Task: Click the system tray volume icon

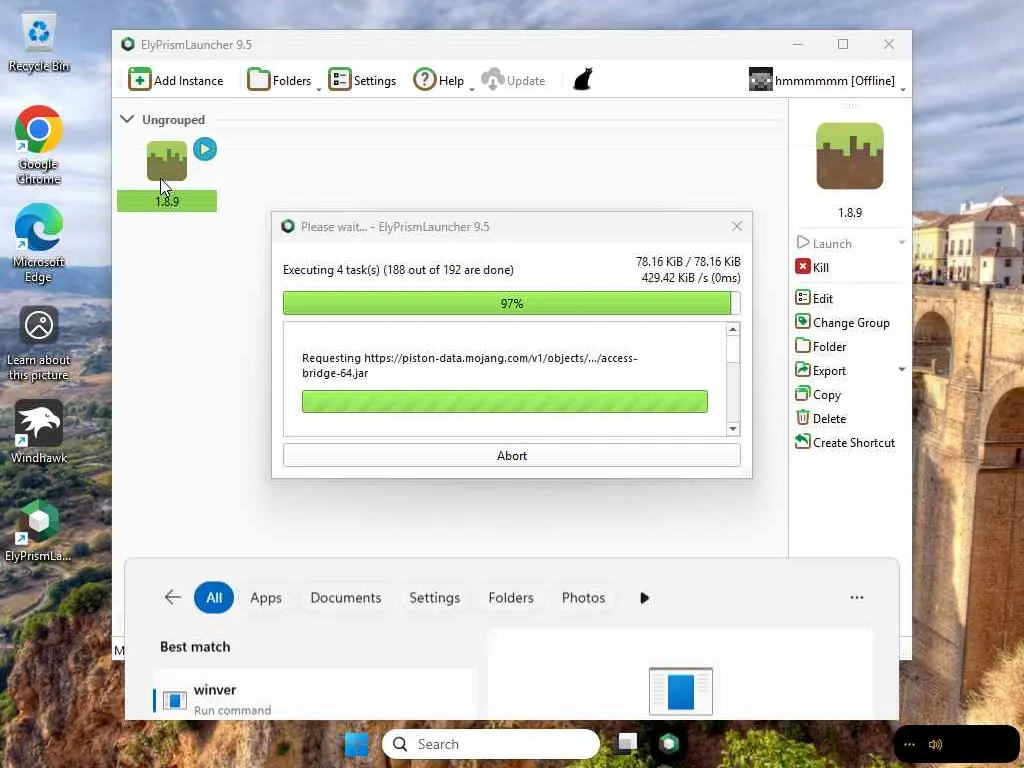Action: [935, 744]
